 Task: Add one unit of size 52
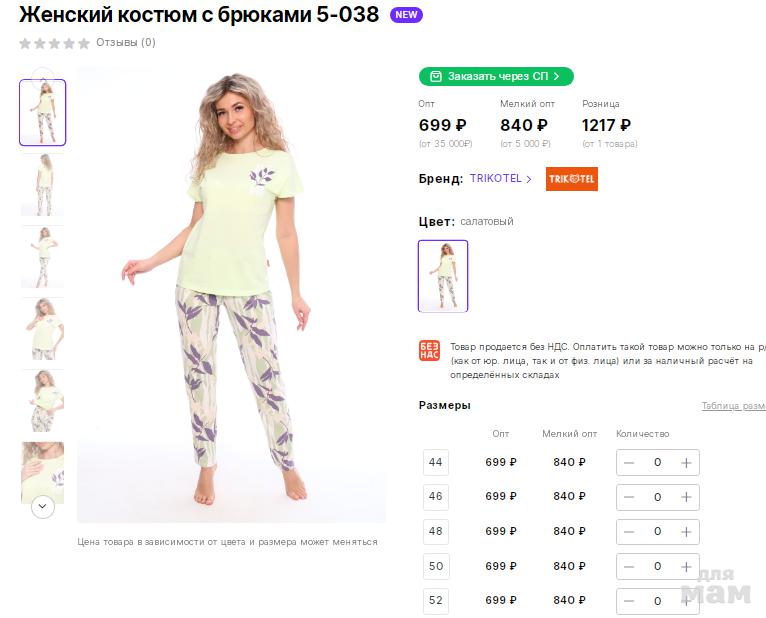point(686,601)
